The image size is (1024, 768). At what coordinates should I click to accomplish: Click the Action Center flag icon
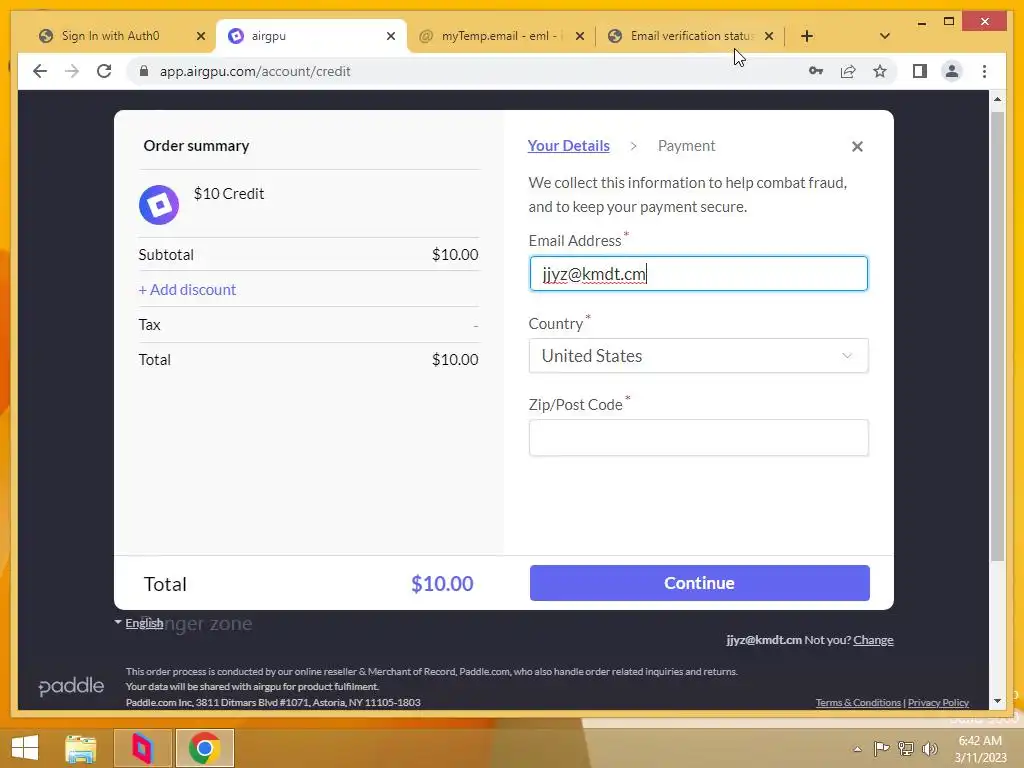pos(881,748)
